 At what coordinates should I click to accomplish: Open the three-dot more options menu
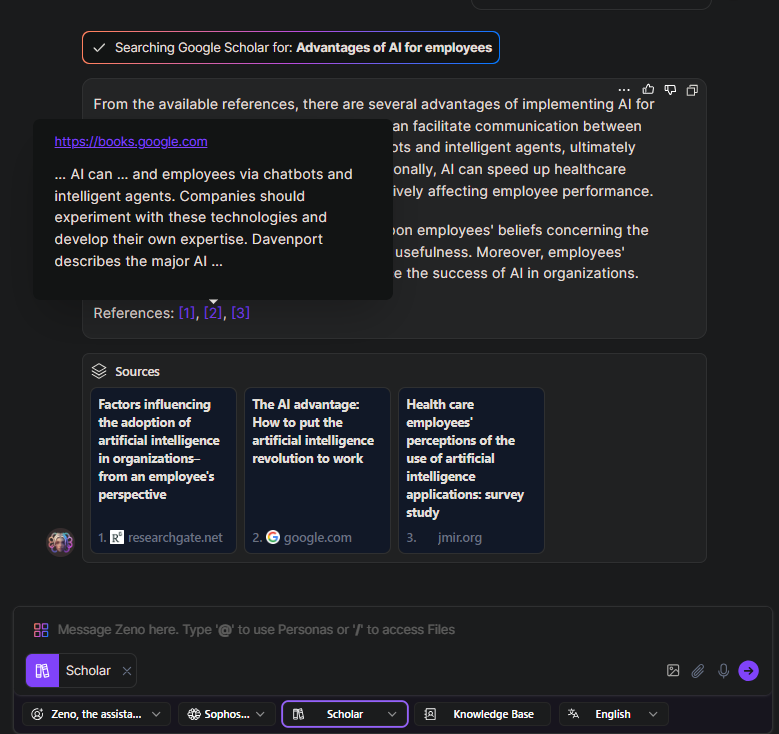(x=624, y=90)
